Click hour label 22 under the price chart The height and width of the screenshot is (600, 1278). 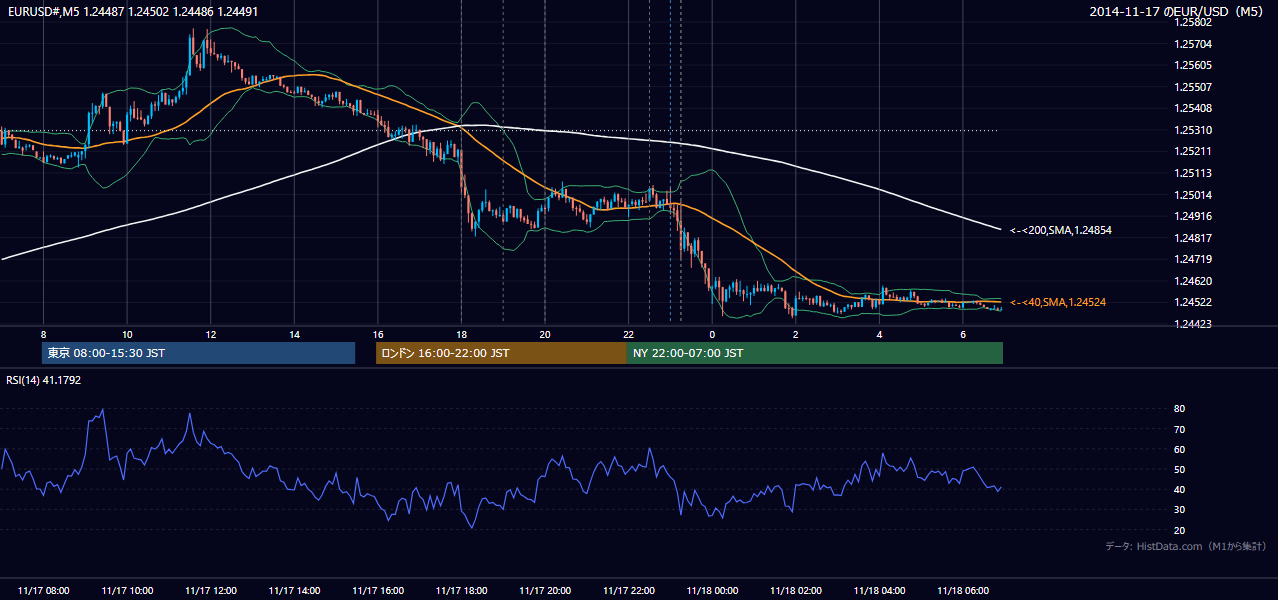pos(629,334)
